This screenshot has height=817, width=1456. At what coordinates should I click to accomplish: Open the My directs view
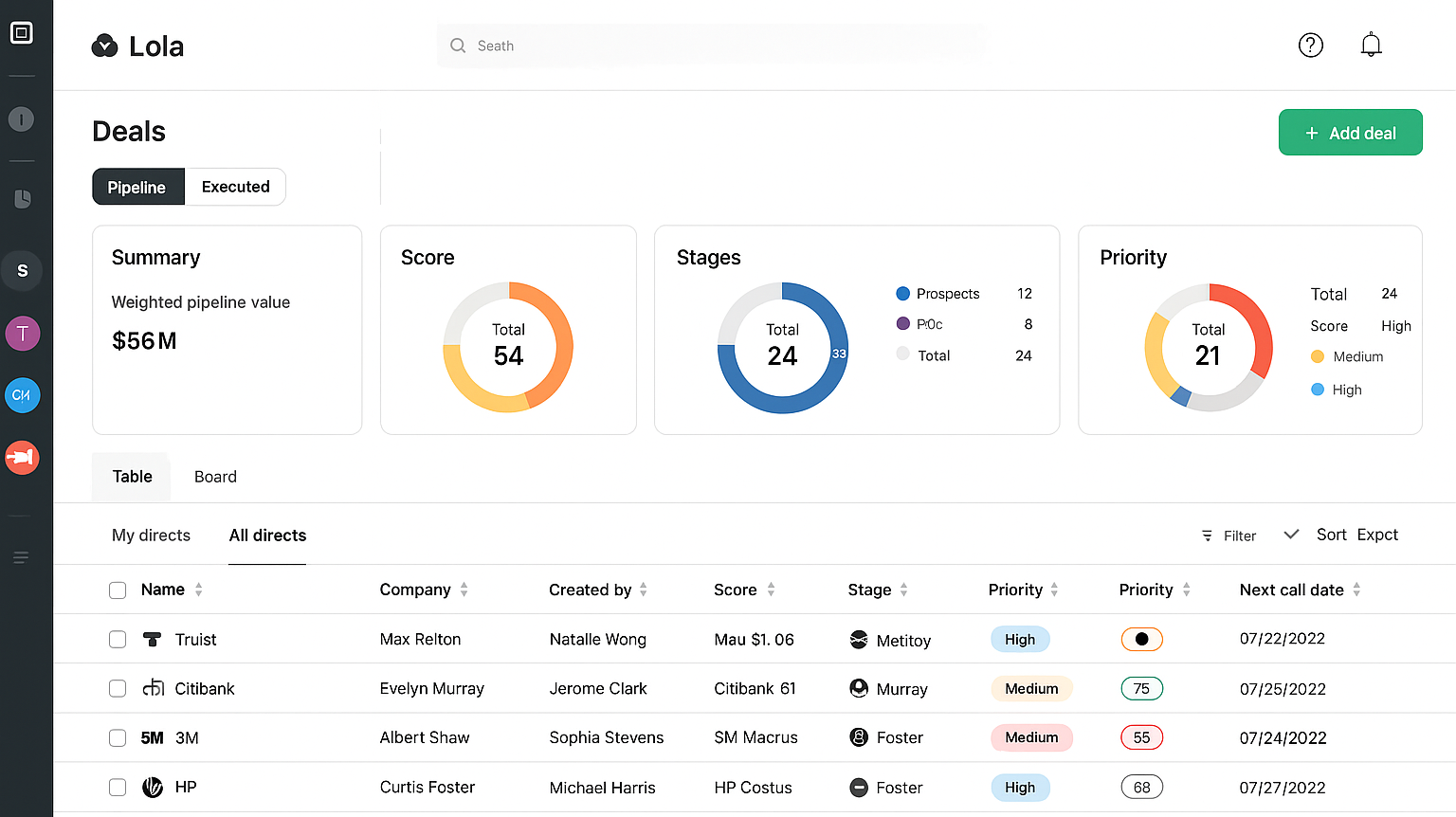click(151, 536)
